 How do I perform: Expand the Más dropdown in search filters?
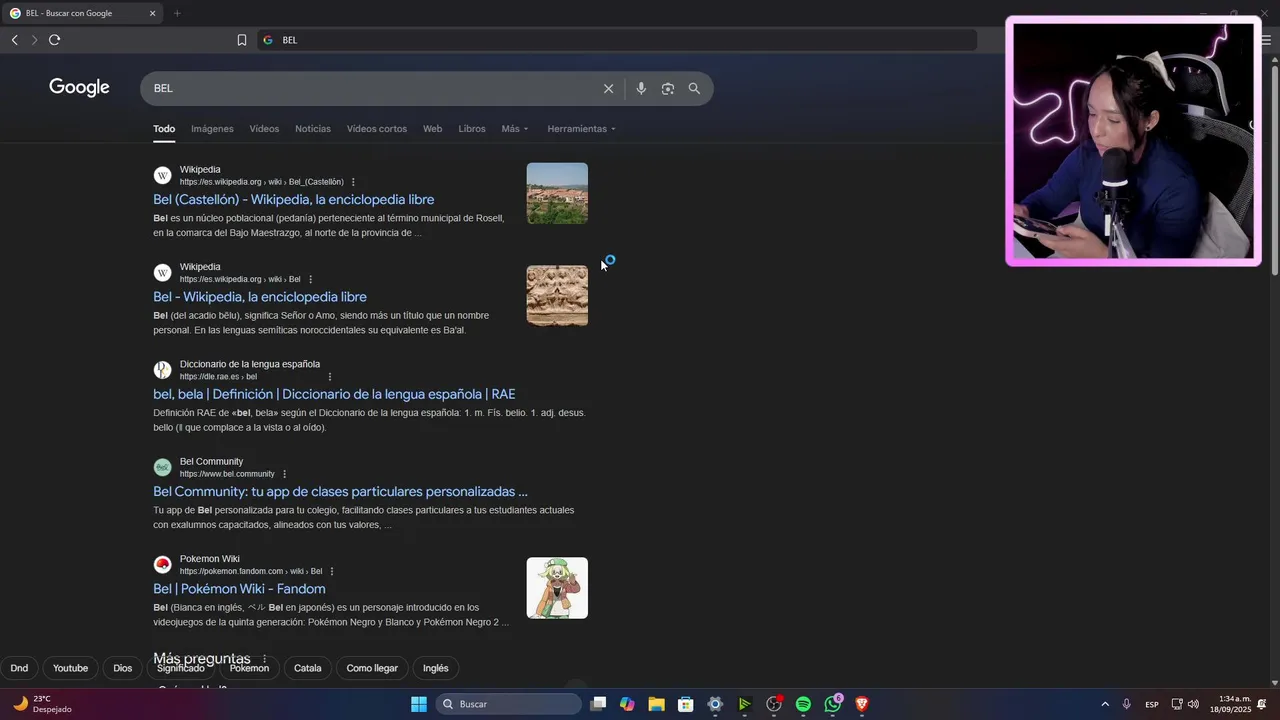click(x=515, y=129)
